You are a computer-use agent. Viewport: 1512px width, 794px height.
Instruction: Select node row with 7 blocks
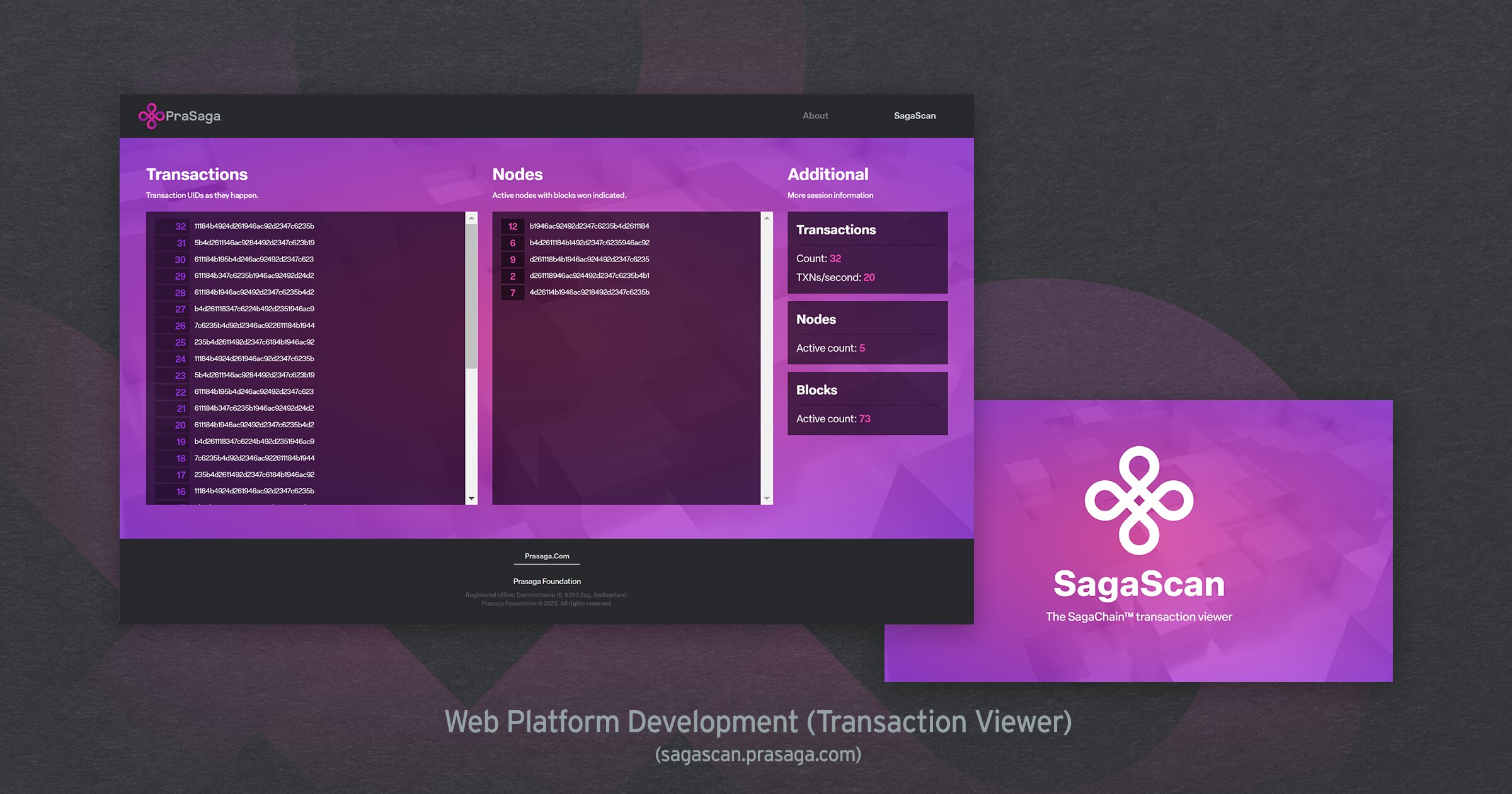click(x=588, y=292)
